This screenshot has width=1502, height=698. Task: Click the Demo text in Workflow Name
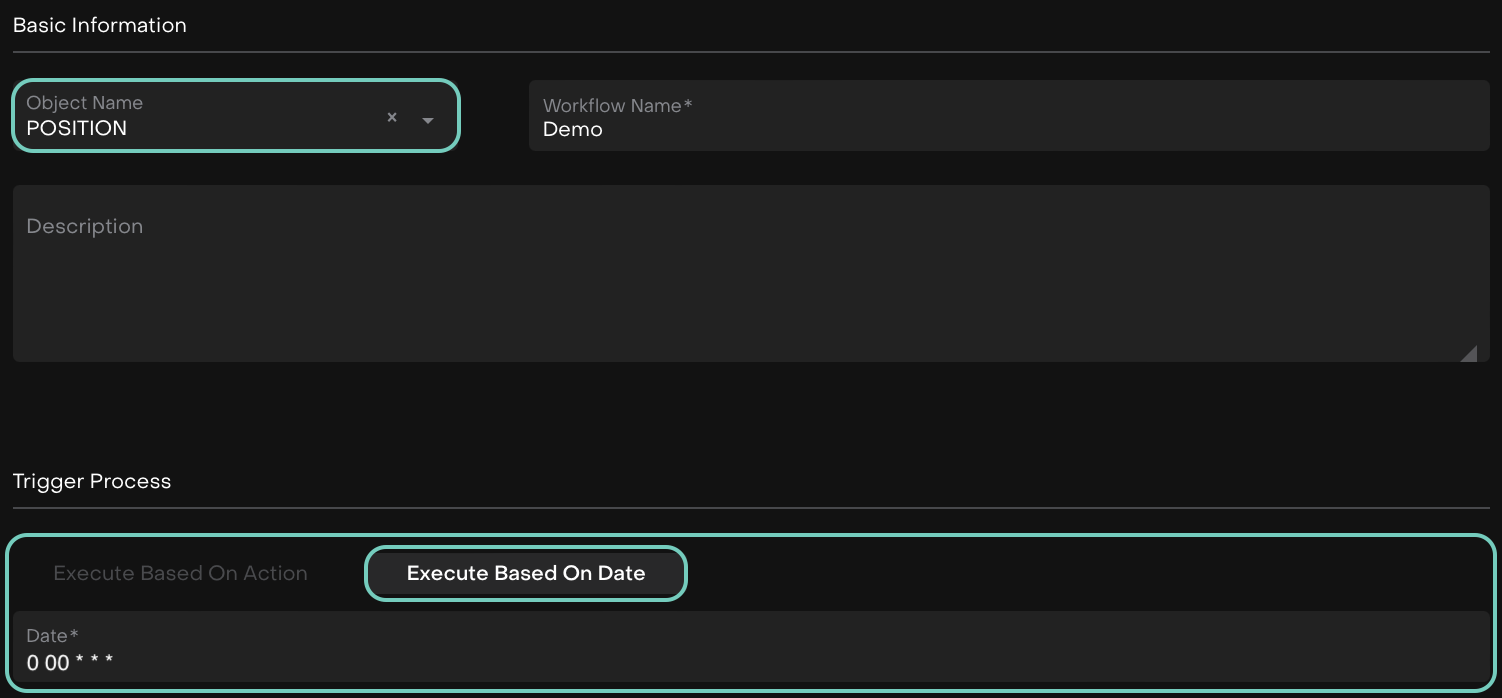tap(573, 129)
